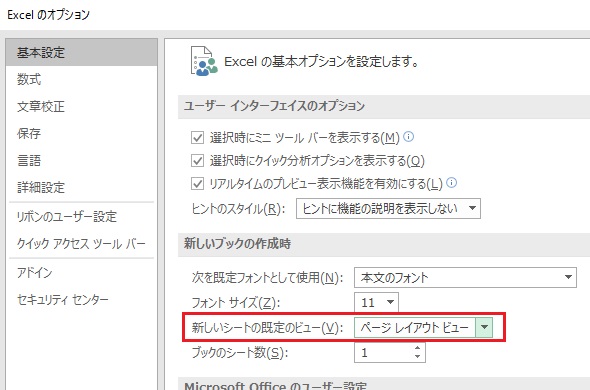Click info icon beside リアルタイムのプレビュー option

[452, 183]
